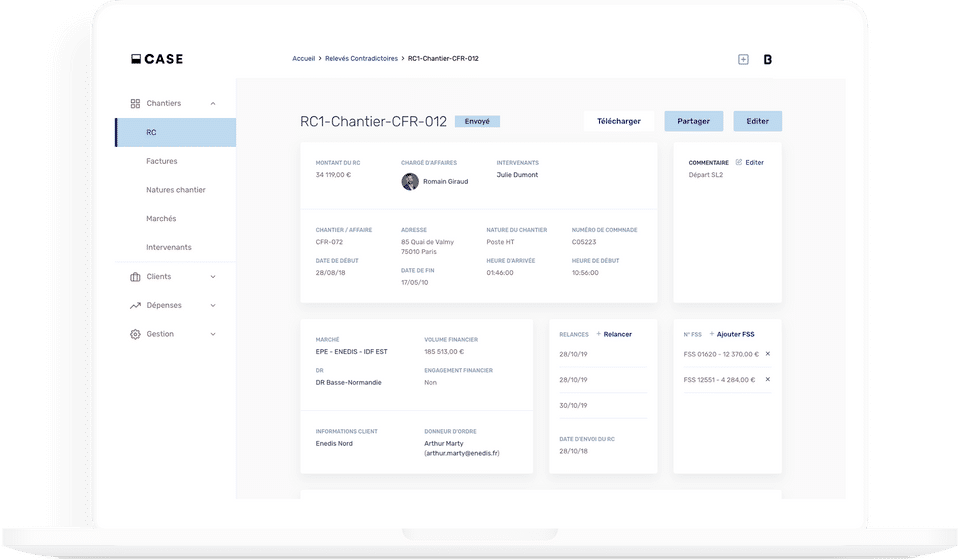Open Factures in the sidebar
Screen dimensions: 960x560
tap(162, 161)
